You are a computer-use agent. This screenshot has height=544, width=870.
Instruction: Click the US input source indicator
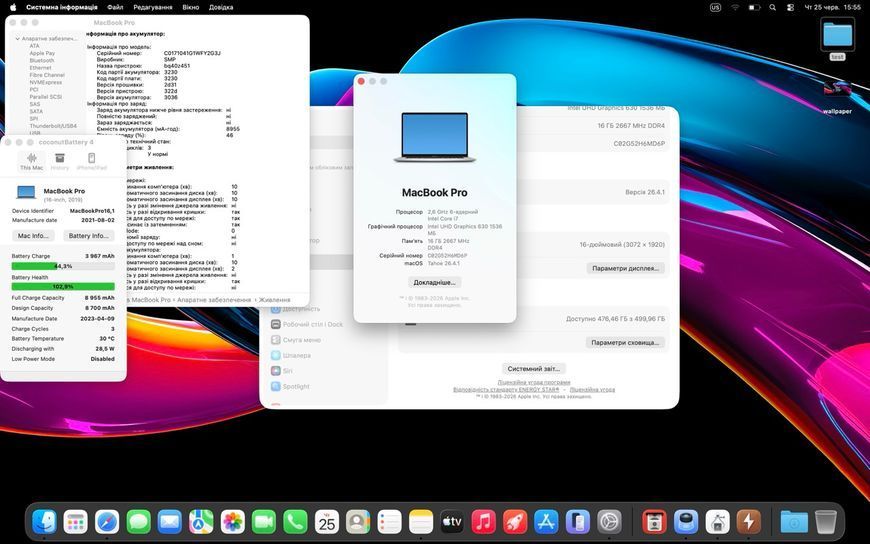tap(716, 7)
